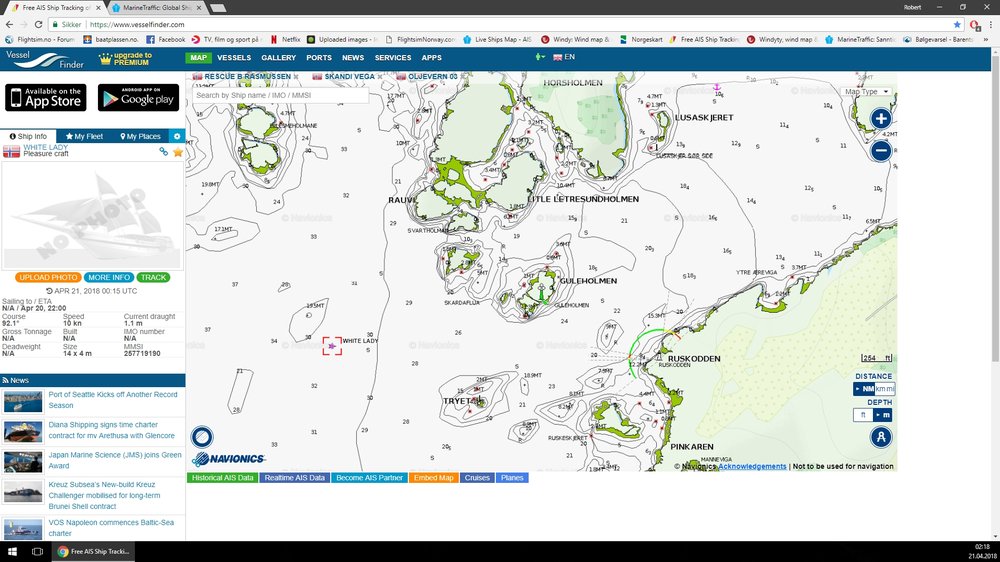The image size is (1000, 562).
Task: Click the Become AIS Partner button
Action: click(x=369, y=478)
